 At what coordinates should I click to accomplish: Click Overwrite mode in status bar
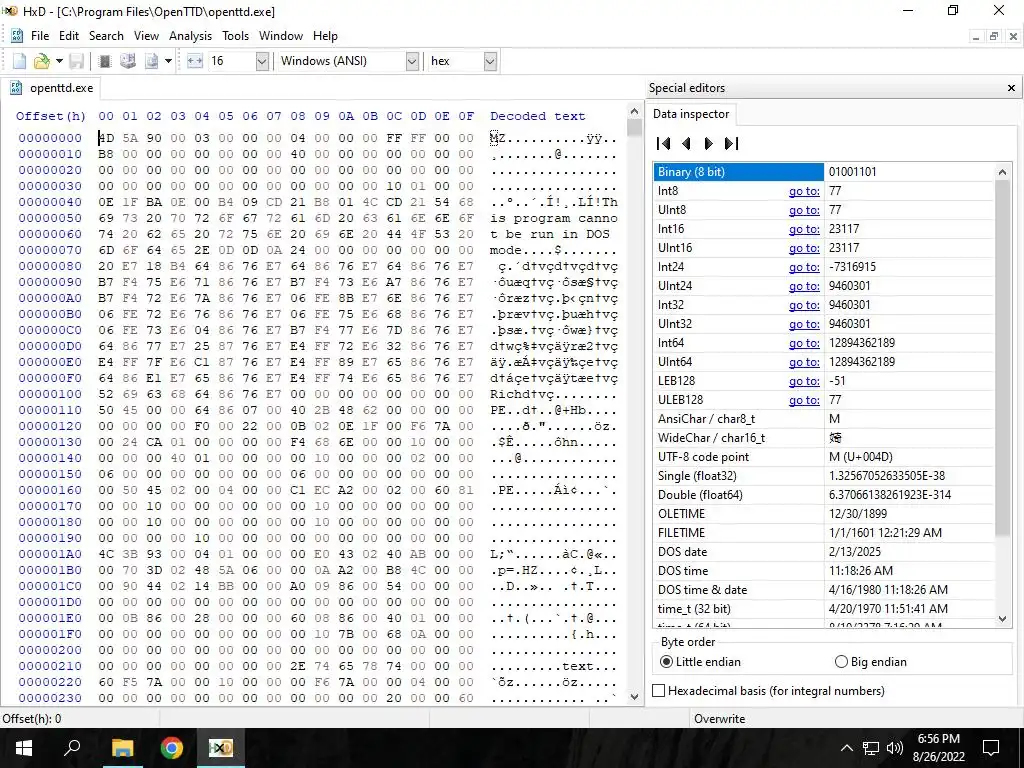point(719,718)
